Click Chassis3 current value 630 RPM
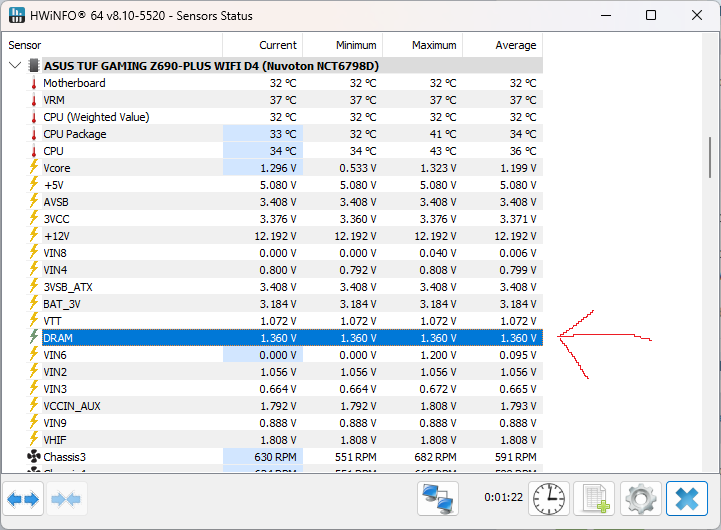Viewport: 721px width, 530px height. [275, 457]
